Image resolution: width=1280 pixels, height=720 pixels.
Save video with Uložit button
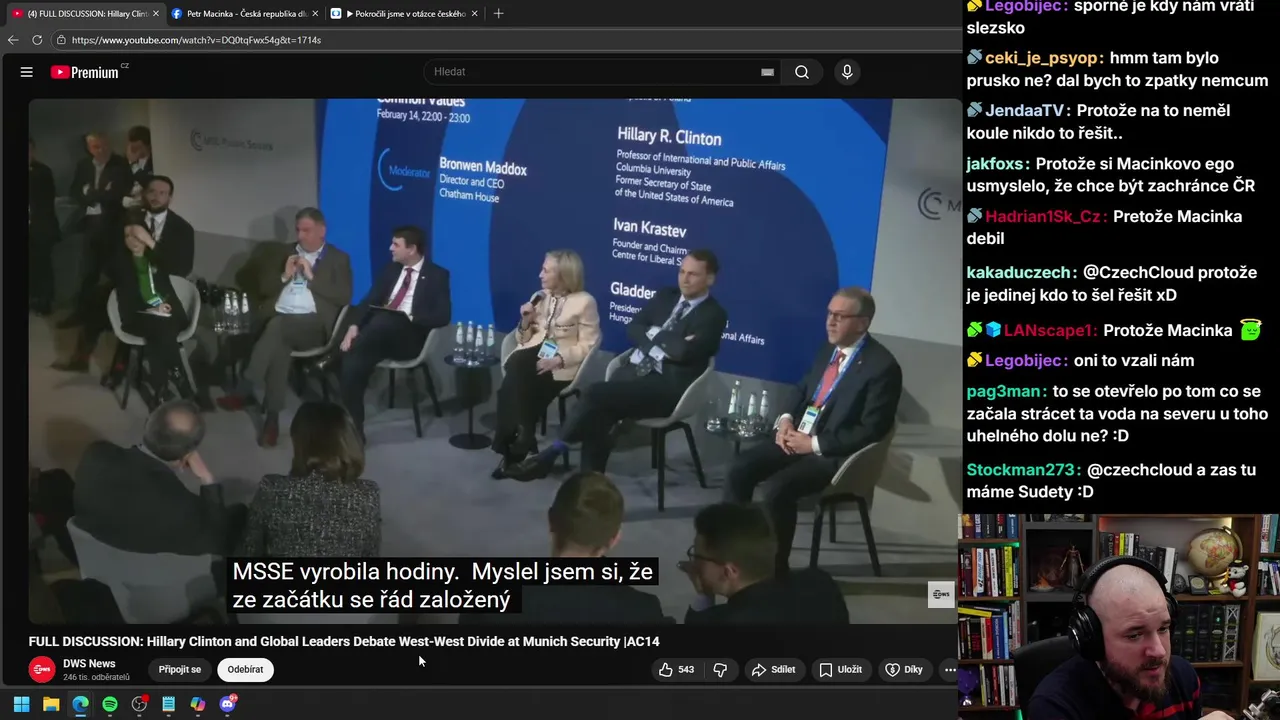tap(840, 670)
